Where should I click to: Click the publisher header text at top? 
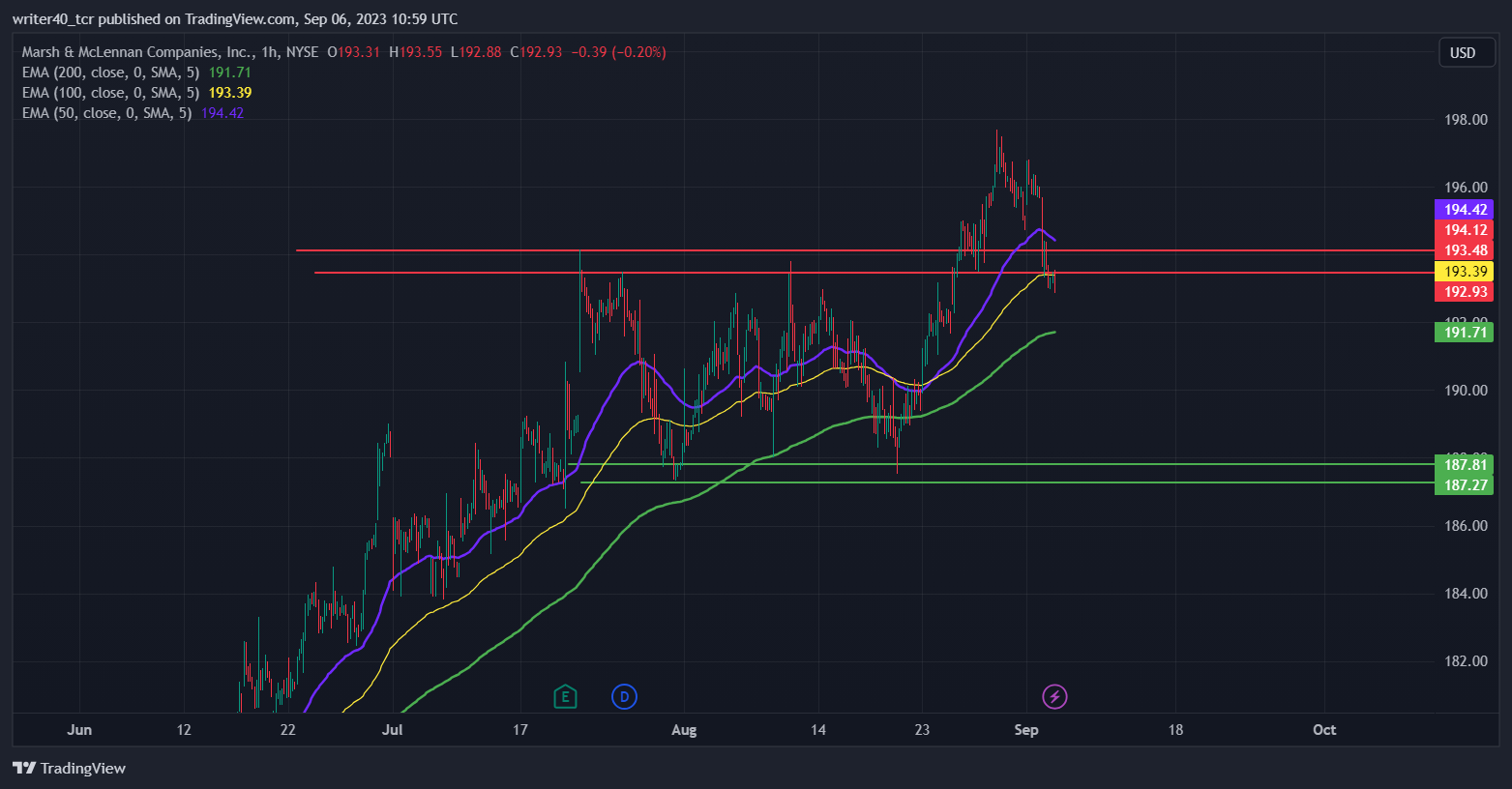(x=235, y=19)
